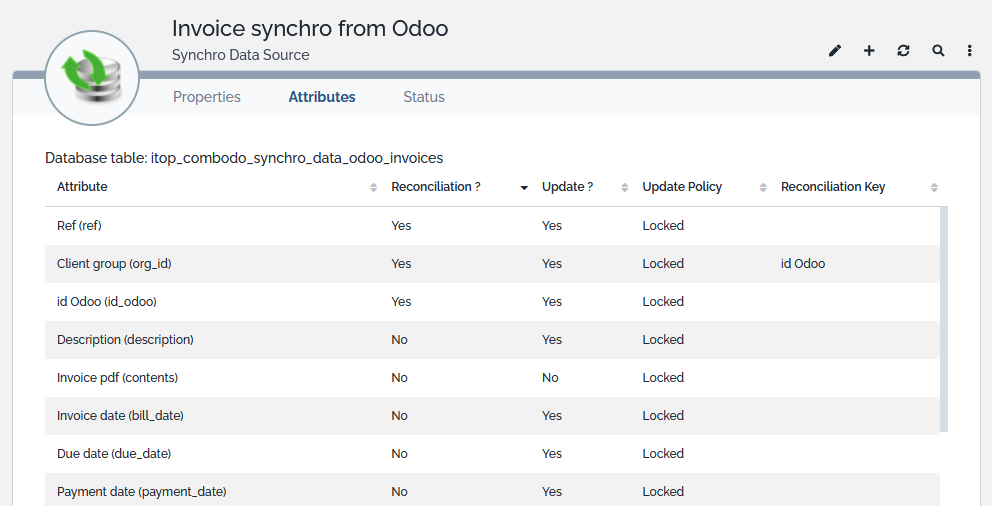992x506 pixels.
Task: Open the Status tab
Action: [424, 97]
